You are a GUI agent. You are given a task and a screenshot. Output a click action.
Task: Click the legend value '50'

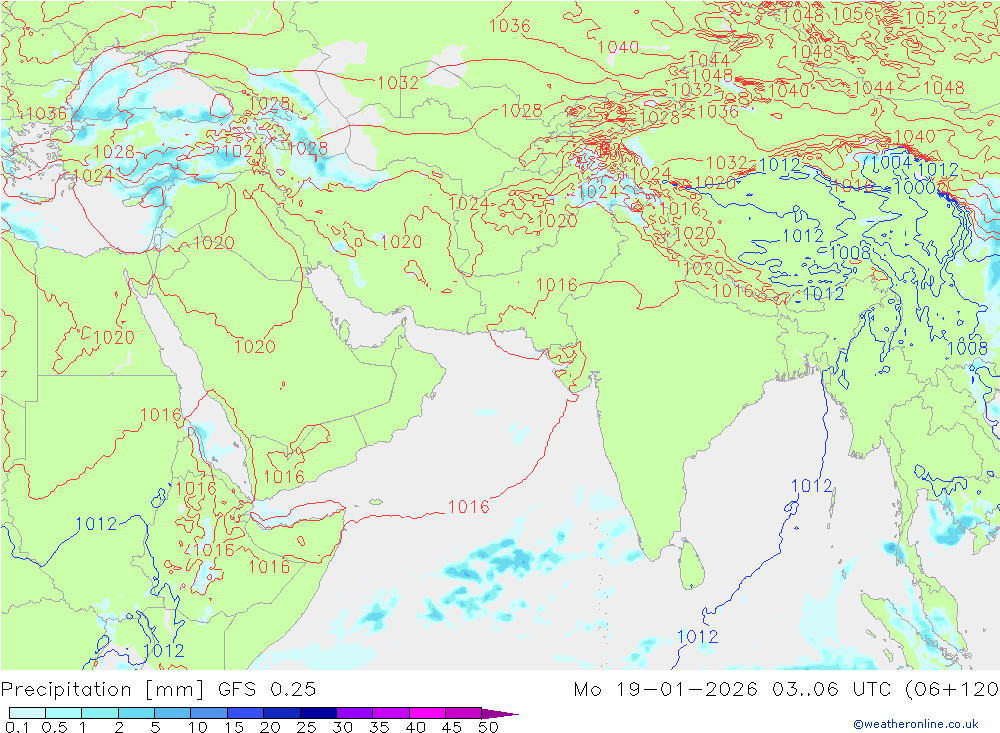click(489, 727)
